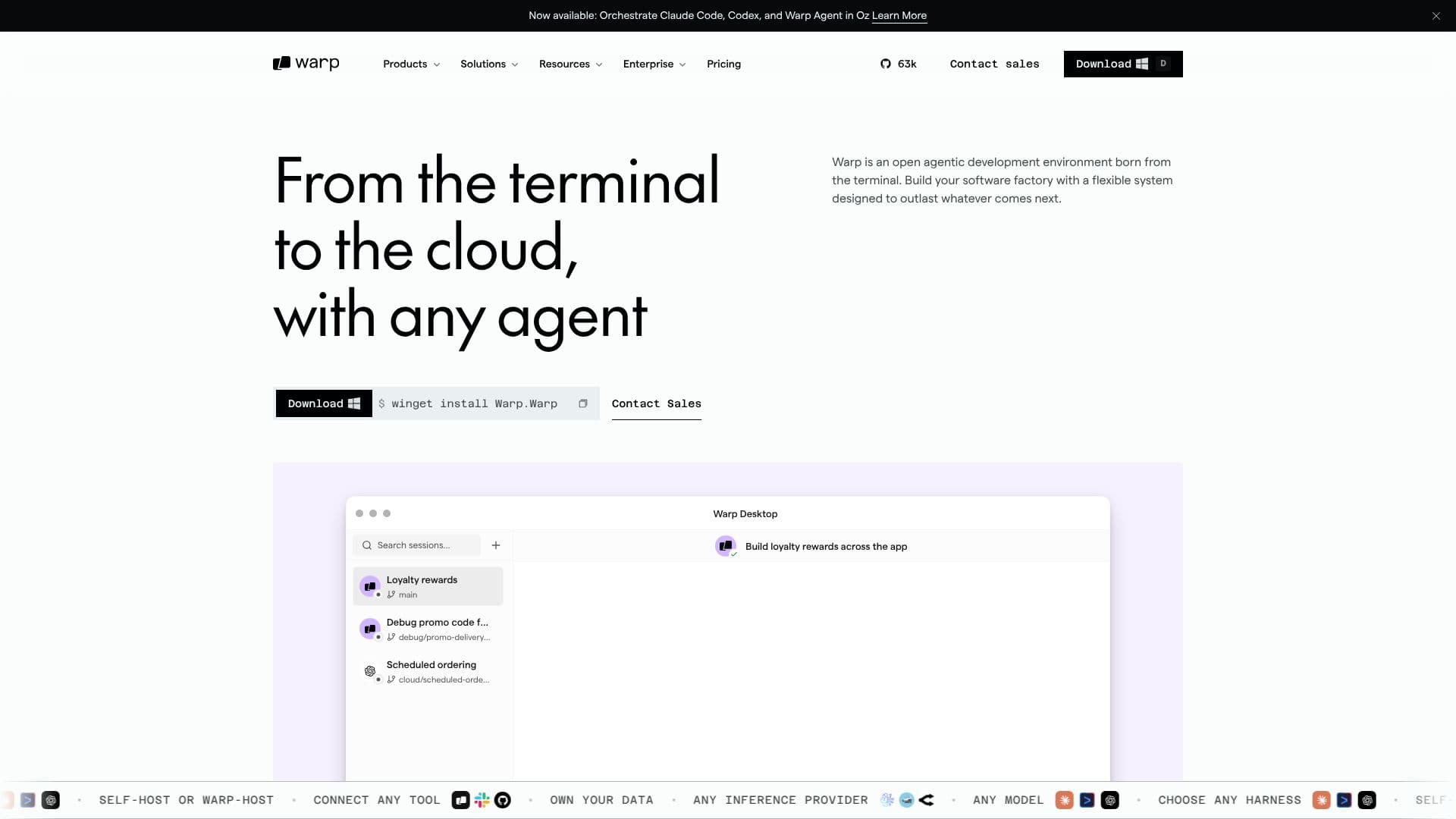This screenshot has height=819, width=1456.
Task: Click the Warp Desktop window title
Action: pyautogui.click(x=745, y=514)
